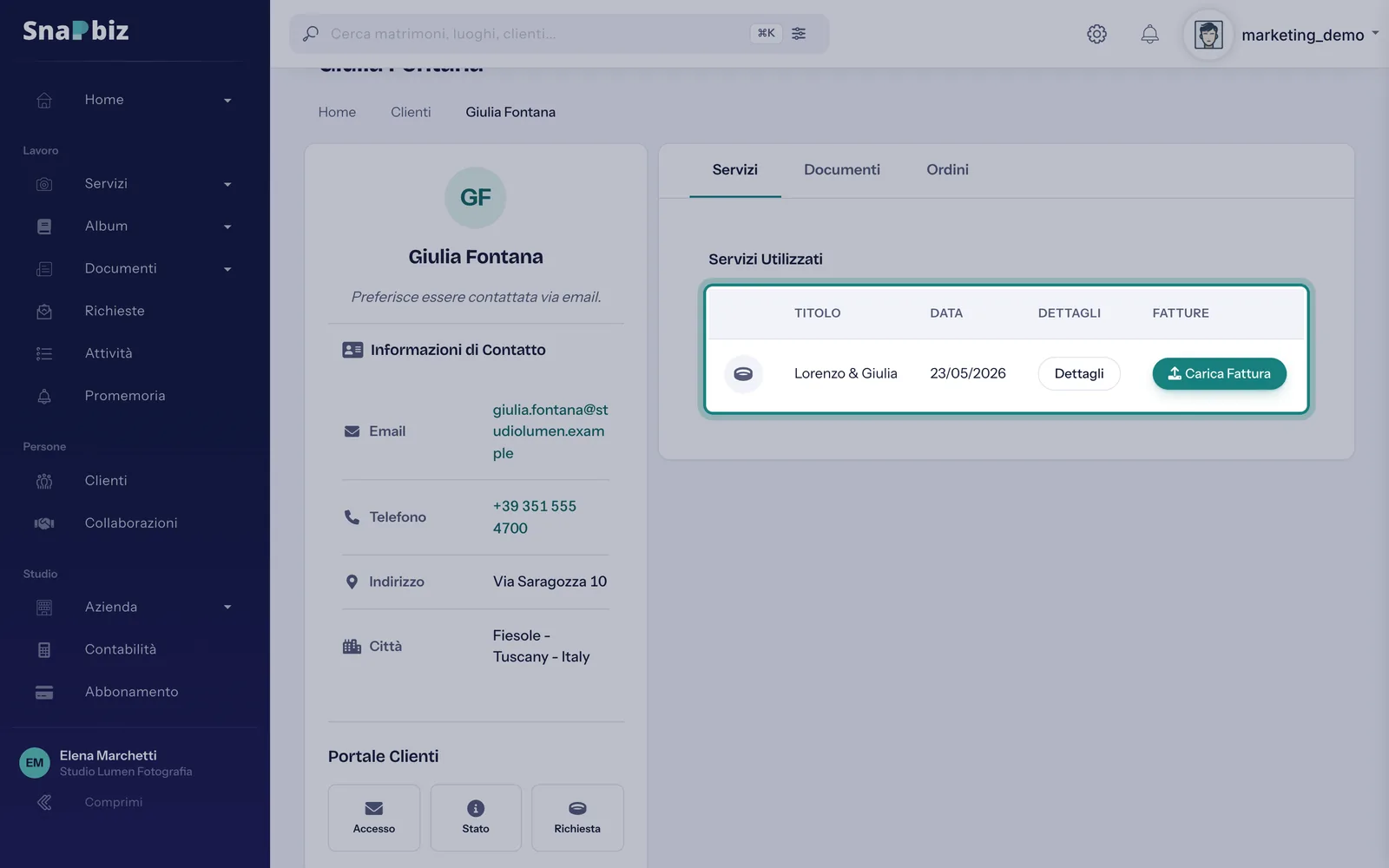Click the EM user avatar in sidebar

point(35,763)
